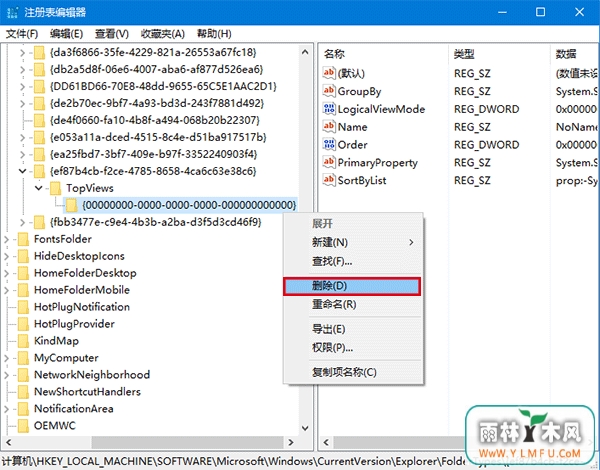Viewport: 600px width, 470px height.
Task: Select the SortByList string value icon
Action: 329,180
